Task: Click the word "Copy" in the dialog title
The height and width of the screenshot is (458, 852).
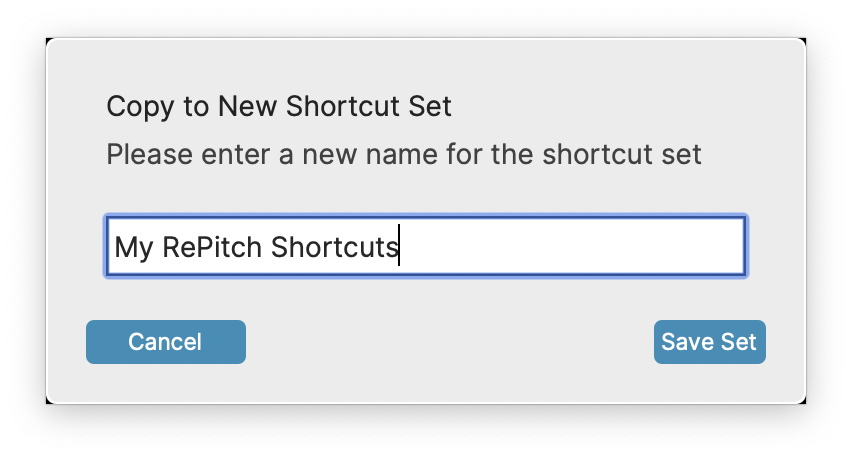Action: [x=135, y=106]
